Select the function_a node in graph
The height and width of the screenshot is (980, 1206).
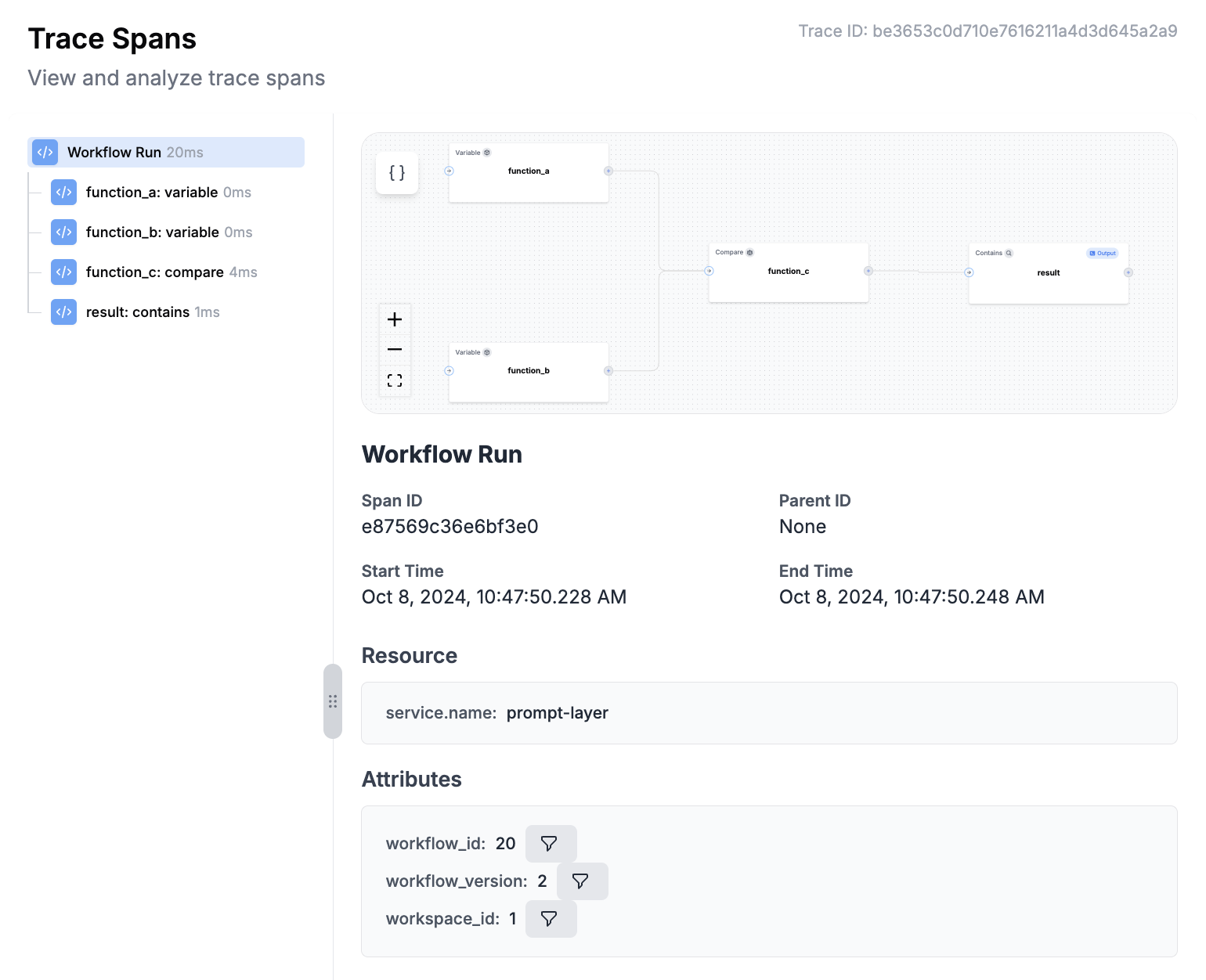529,173
